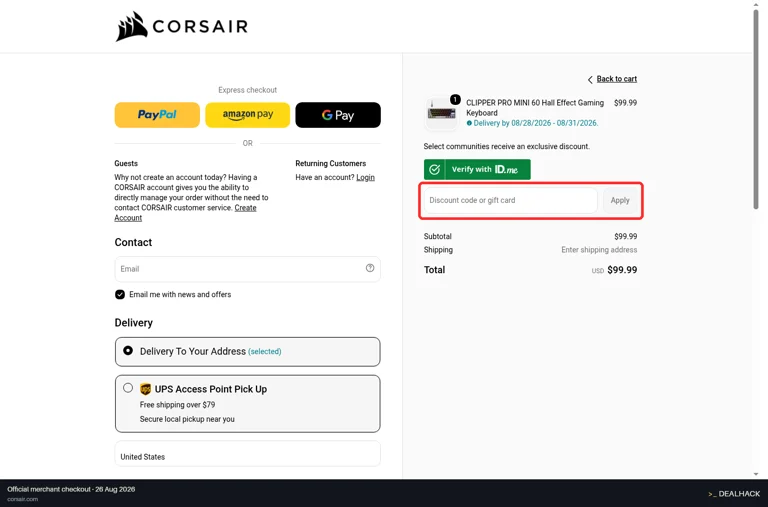Focus the Discount code or gift card field
Screen dimensions: 768x507
tap(510, 200)
